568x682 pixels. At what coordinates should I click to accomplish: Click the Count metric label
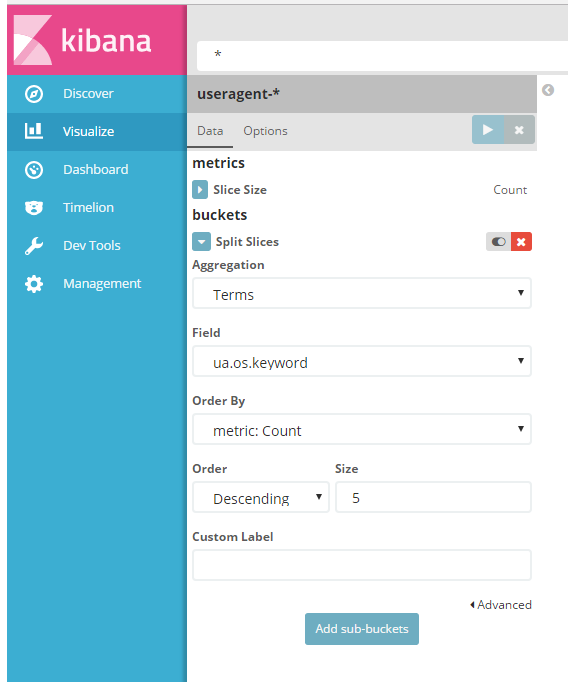[x=510, y=190]
